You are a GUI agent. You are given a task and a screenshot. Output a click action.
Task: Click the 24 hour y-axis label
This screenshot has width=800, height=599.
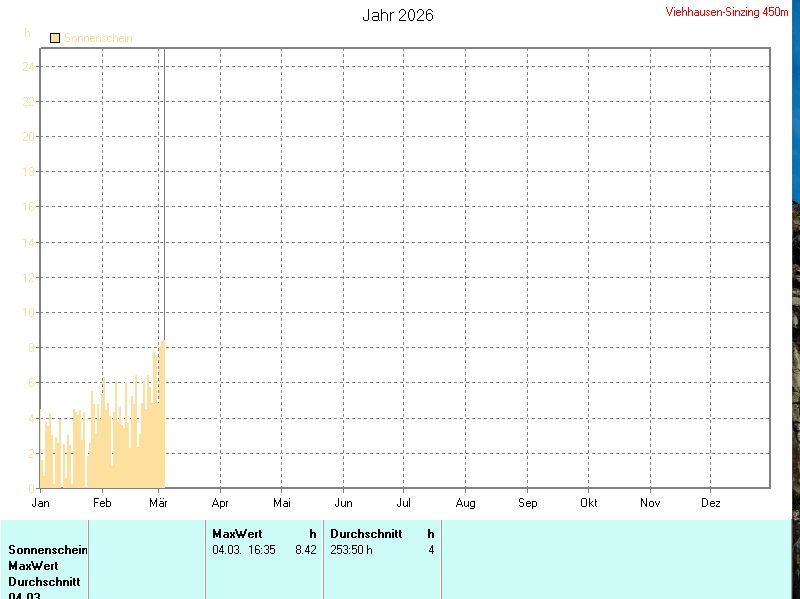(x=29, y=66)
